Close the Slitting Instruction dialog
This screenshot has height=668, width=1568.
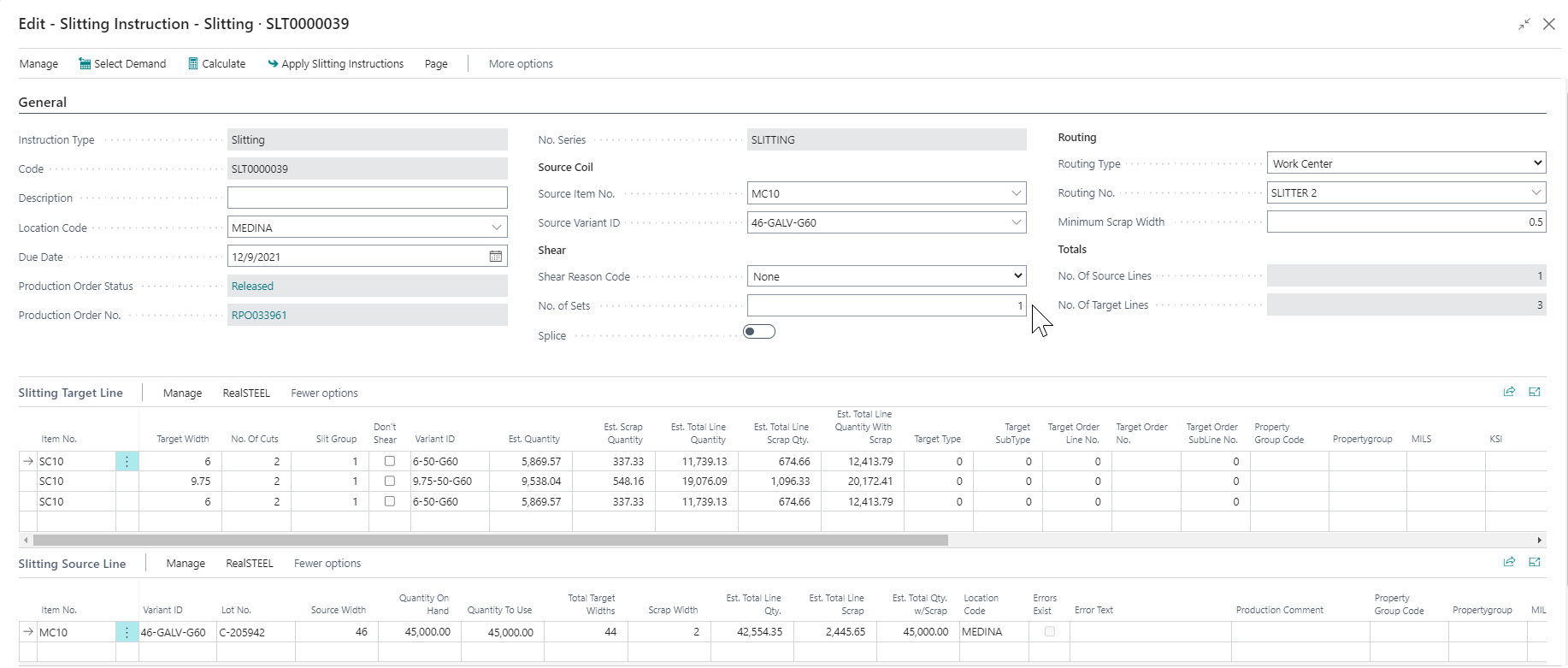1548,24
